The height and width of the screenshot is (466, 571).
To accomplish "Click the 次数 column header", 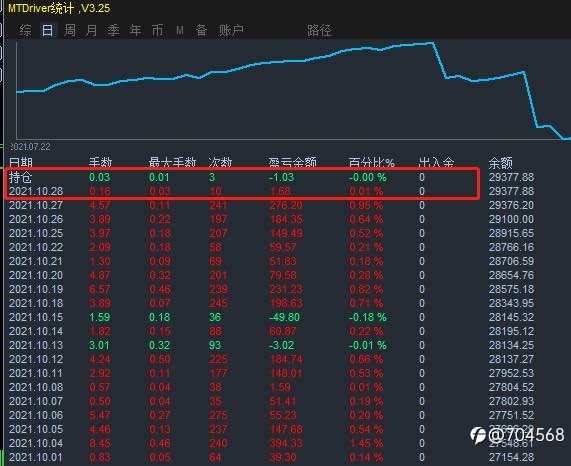I will (x=220, y=163).
